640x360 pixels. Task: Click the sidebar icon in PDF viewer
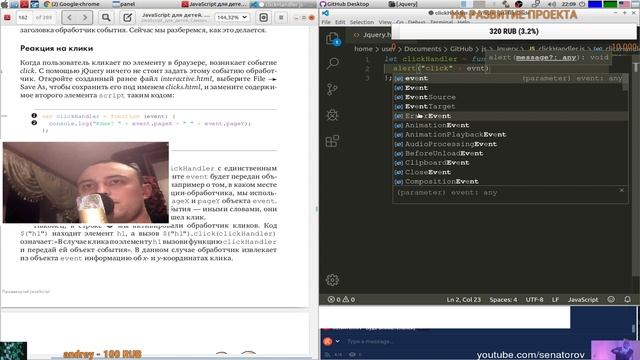(7, 18)
